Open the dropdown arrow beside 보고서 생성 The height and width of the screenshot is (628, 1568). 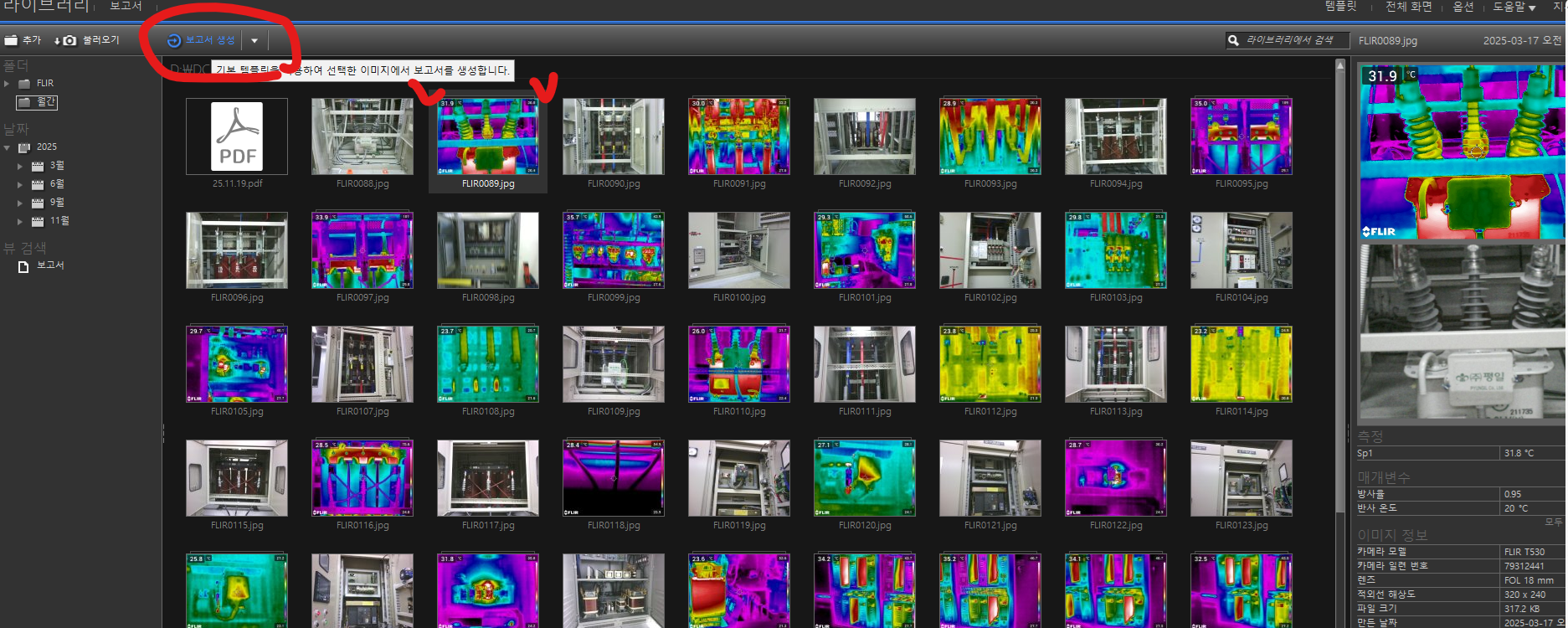click(x=254, y=40)
